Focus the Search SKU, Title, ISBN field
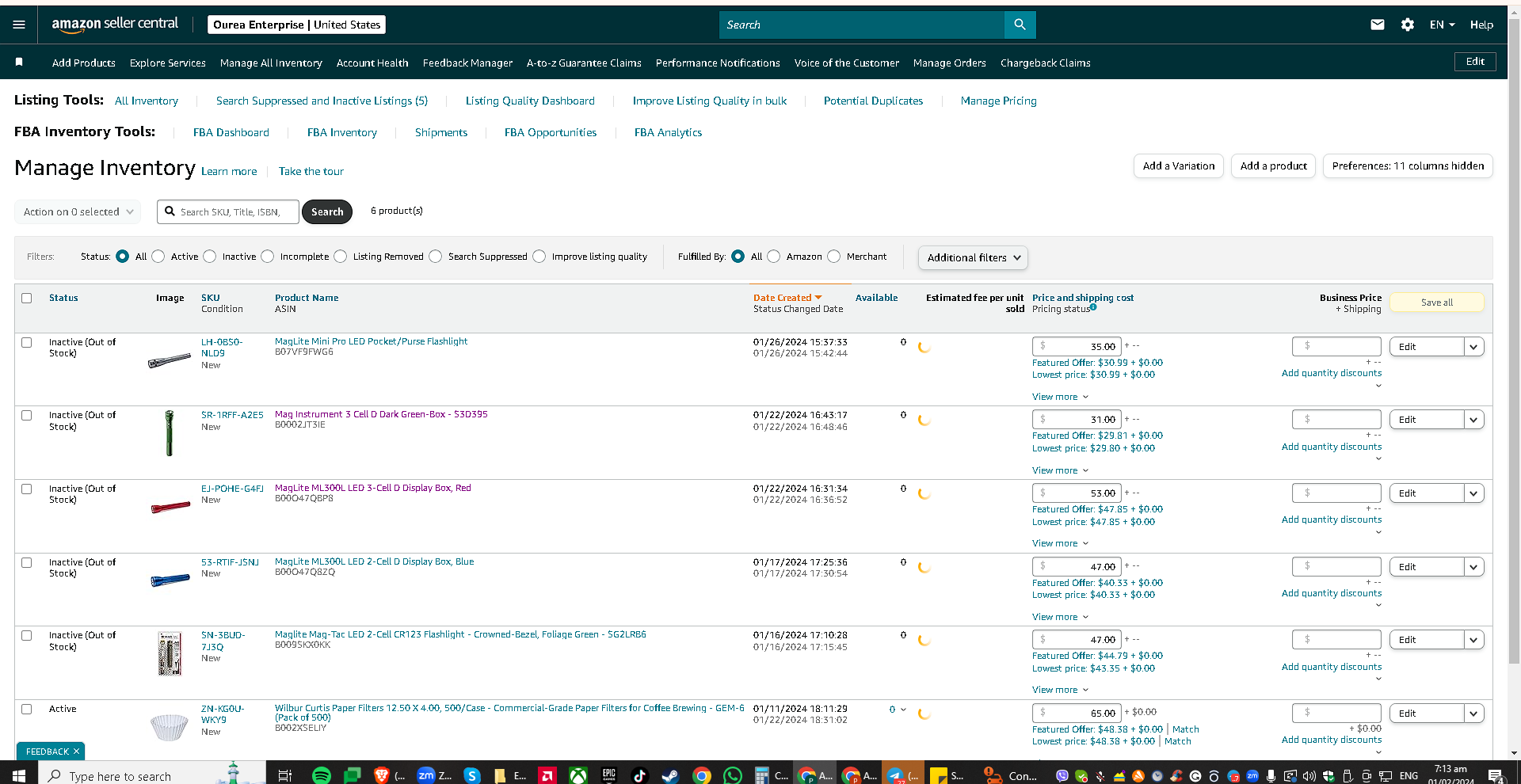Image resolution: width=1521 pixels, height=784 pixels. pyautogui.click(x=228, y=212)
